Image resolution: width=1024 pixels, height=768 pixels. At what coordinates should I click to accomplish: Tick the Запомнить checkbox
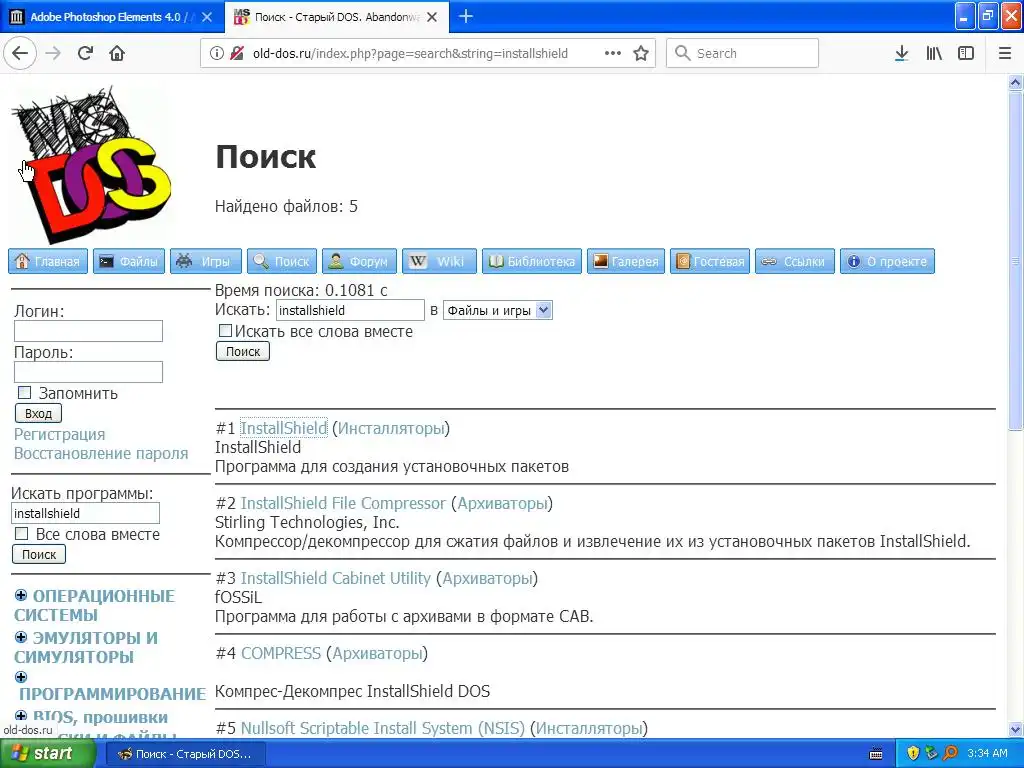click(x=24, y=392)
